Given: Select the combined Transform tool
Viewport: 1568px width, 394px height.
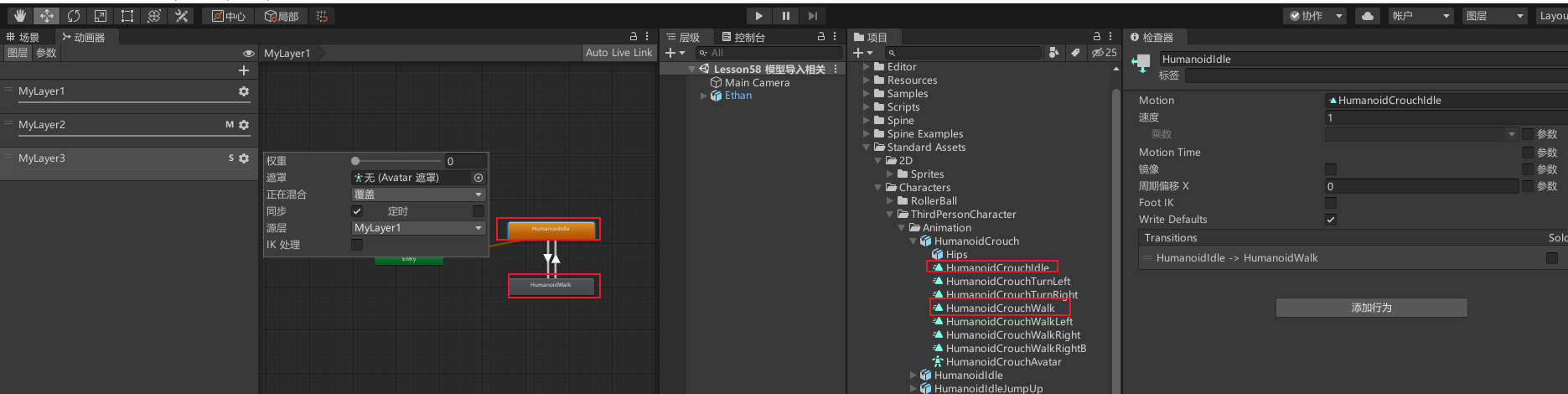Looking at the screenshot, I should pyautogui.click(x=154, y=16).
